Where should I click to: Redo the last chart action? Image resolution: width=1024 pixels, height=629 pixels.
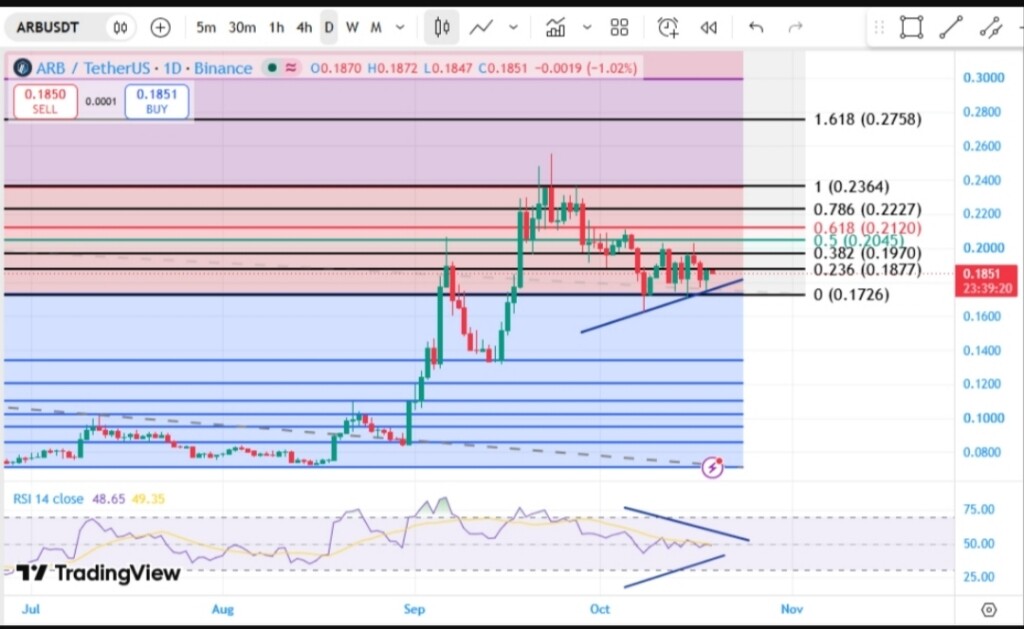[x=795, y=27]
